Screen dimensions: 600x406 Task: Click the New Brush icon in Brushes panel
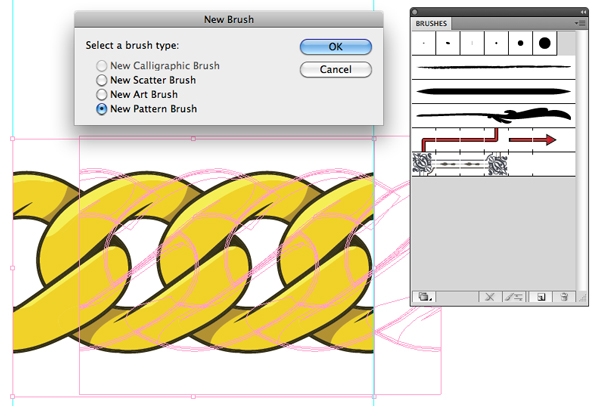point(541,297)
